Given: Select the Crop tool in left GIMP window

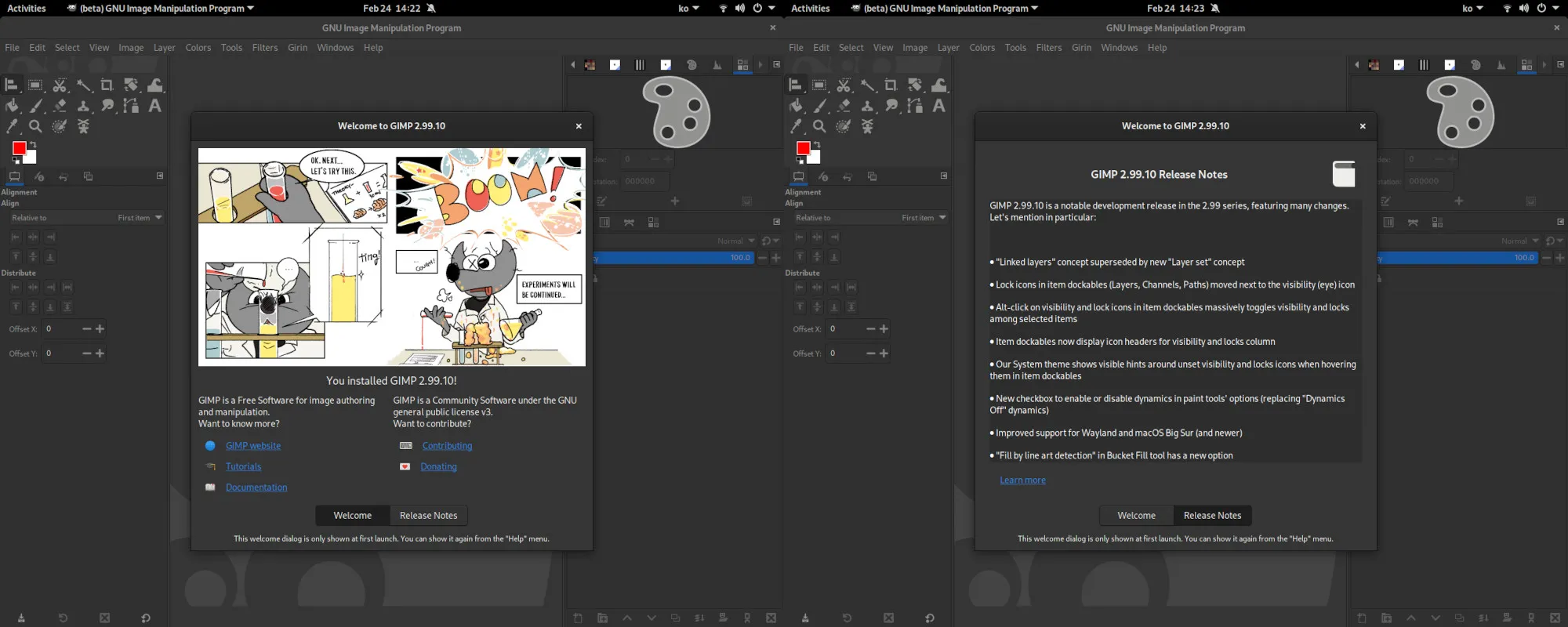Looking at the screenshot, I should pyautogui.click(x=107, y=85).
